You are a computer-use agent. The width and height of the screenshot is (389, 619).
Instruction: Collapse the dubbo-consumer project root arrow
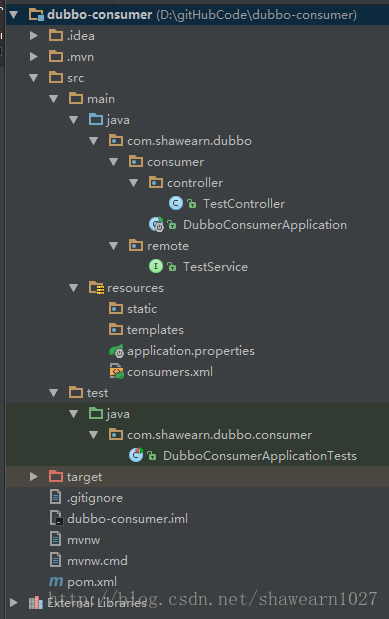tap(14, 15)
